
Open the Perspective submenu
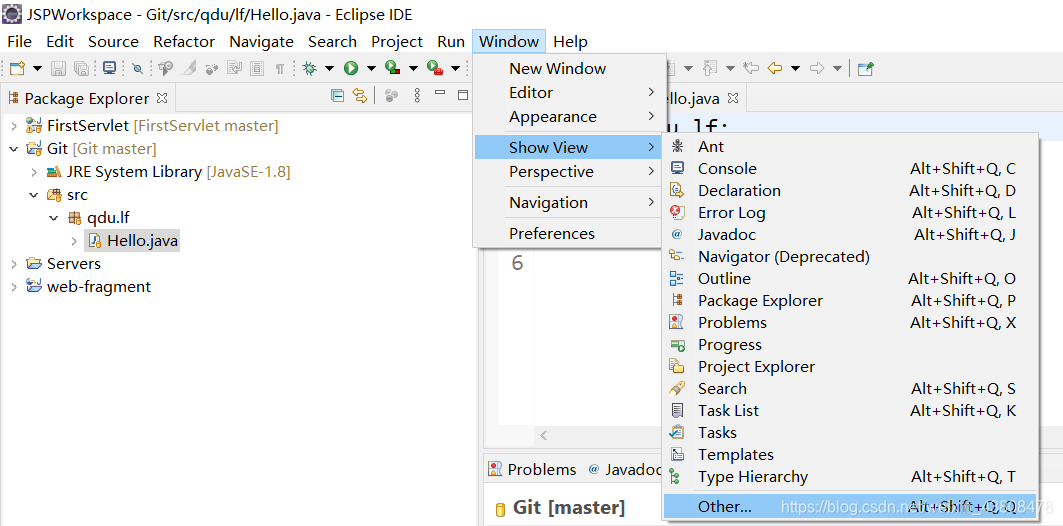click(x=567, y=172)
